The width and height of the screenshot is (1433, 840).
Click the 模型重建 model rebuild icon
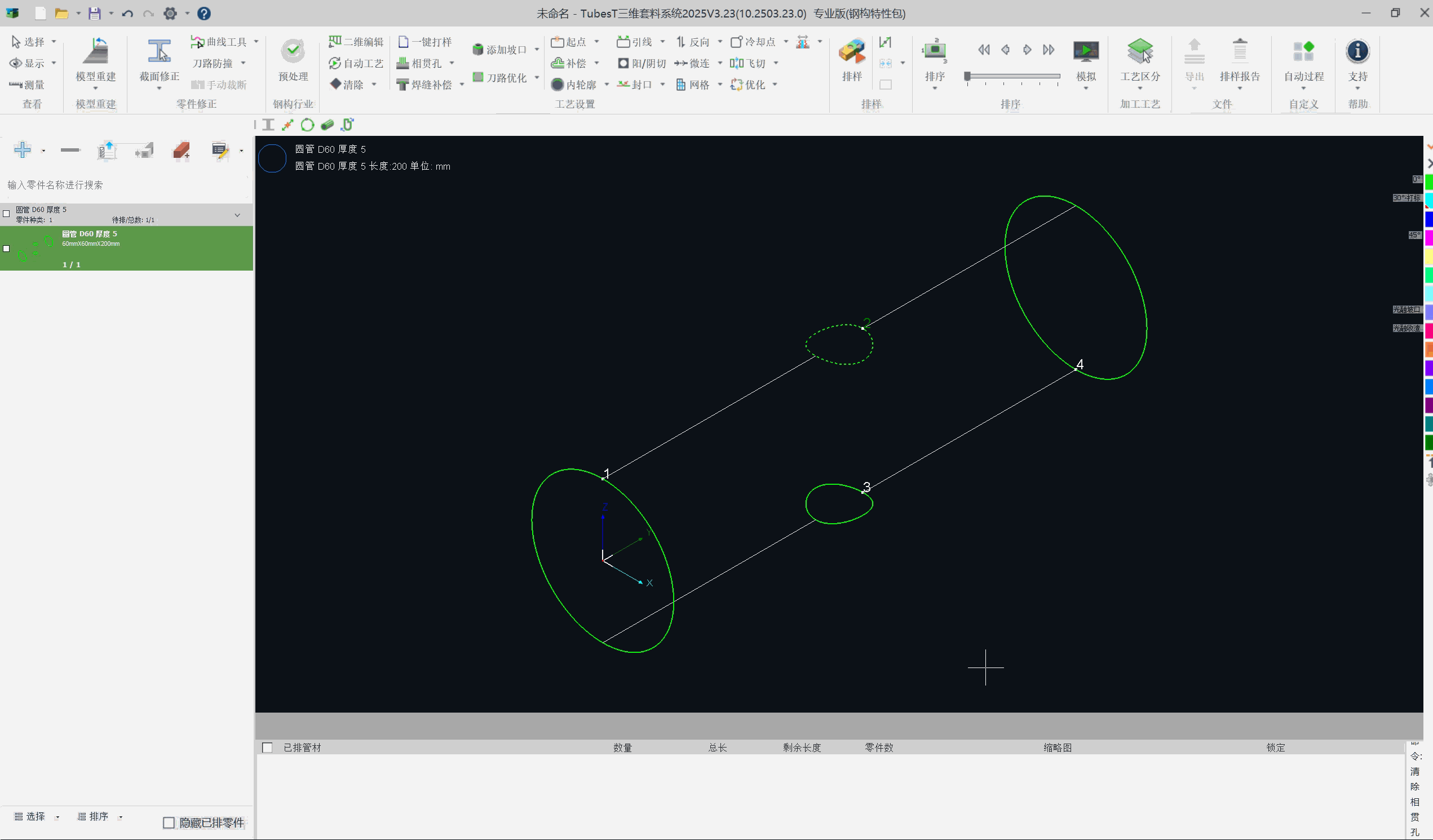[x=95, y=52]
